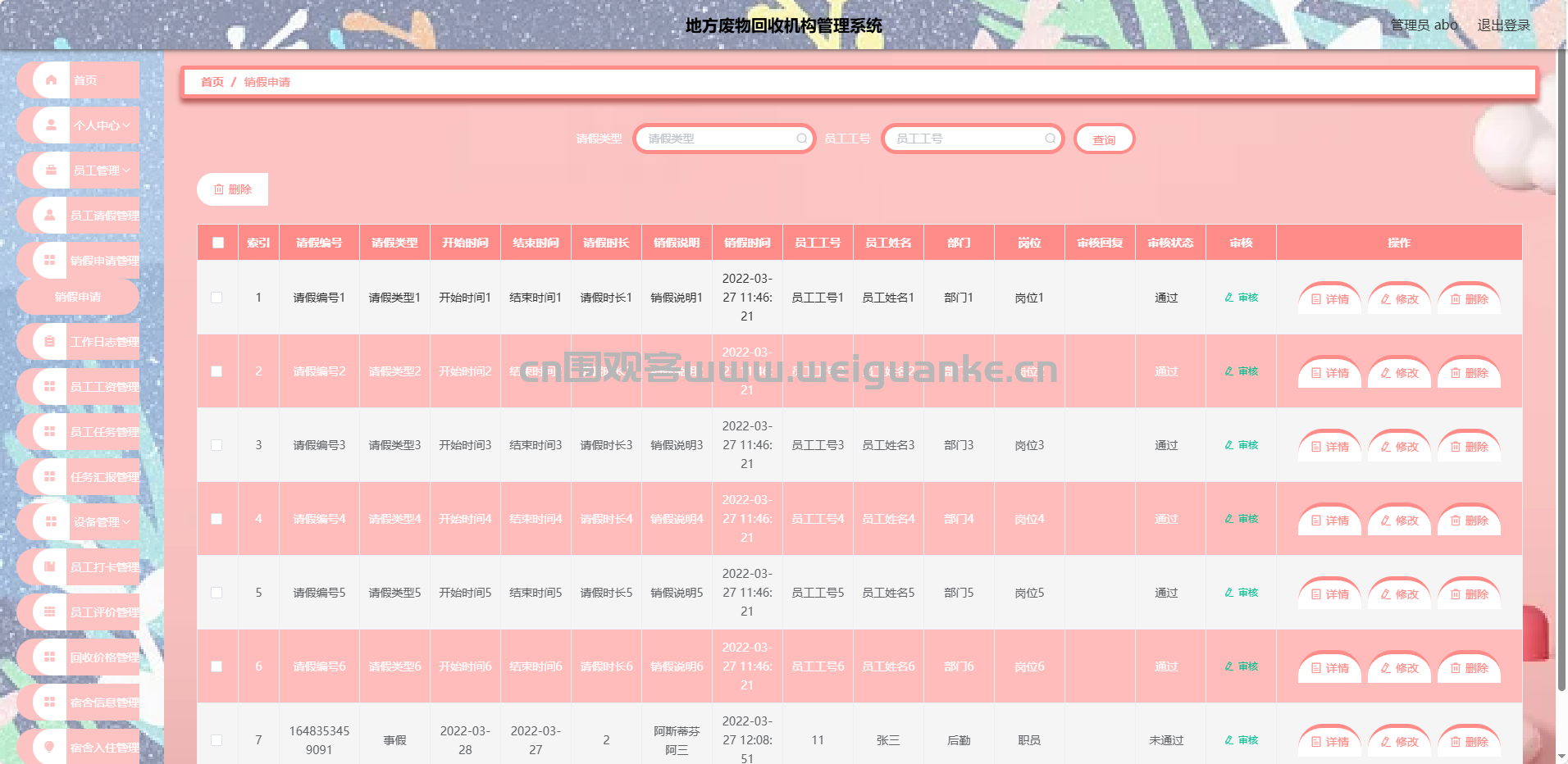Click the clipboard icon beside 工作日志管理
This screenshot has height=764, width=1568.
[50, 342]
